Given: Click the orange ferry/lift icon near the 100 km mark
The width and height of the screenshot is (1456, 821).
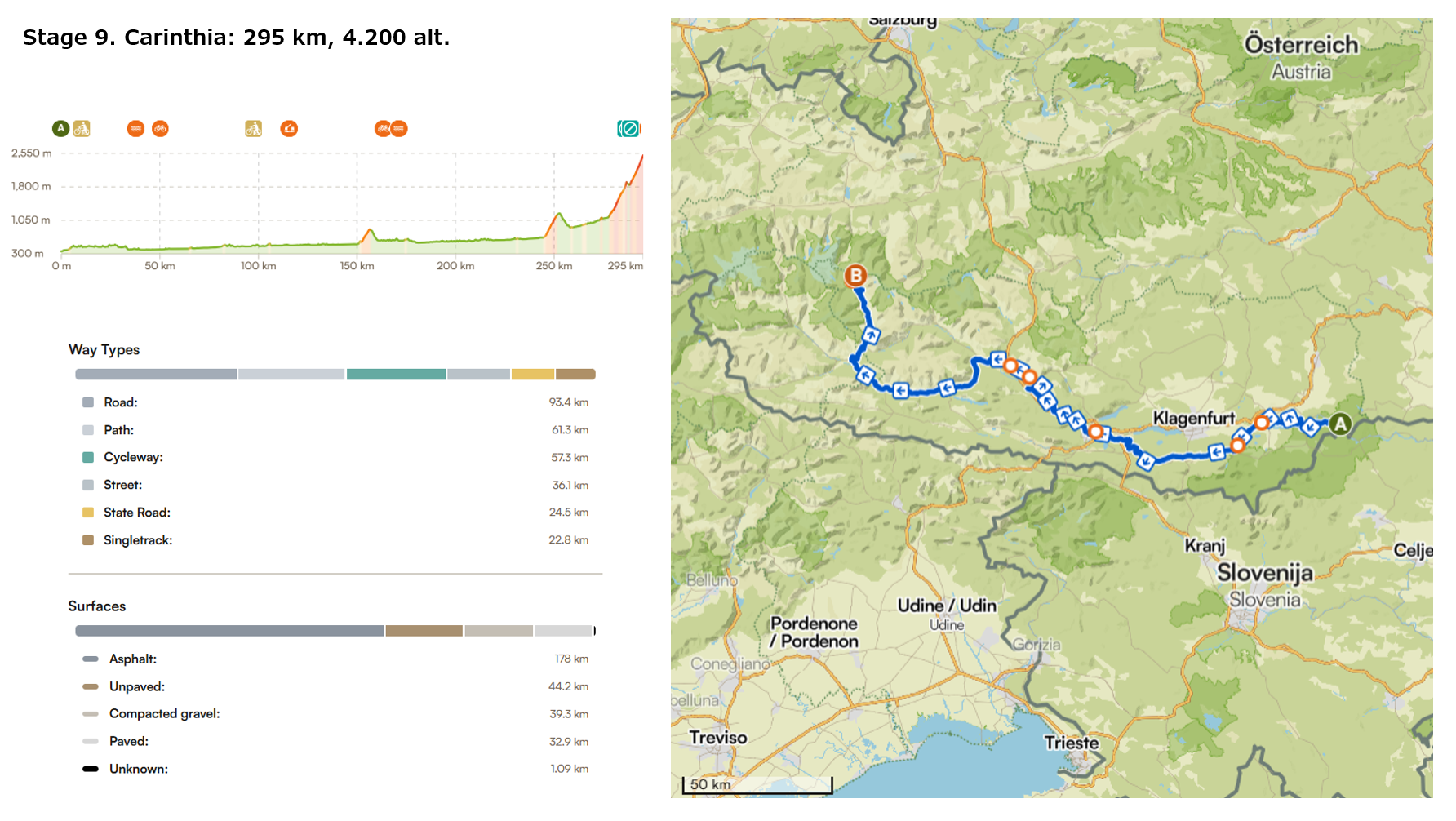Looking at the screenshot, I should [289, 128].
